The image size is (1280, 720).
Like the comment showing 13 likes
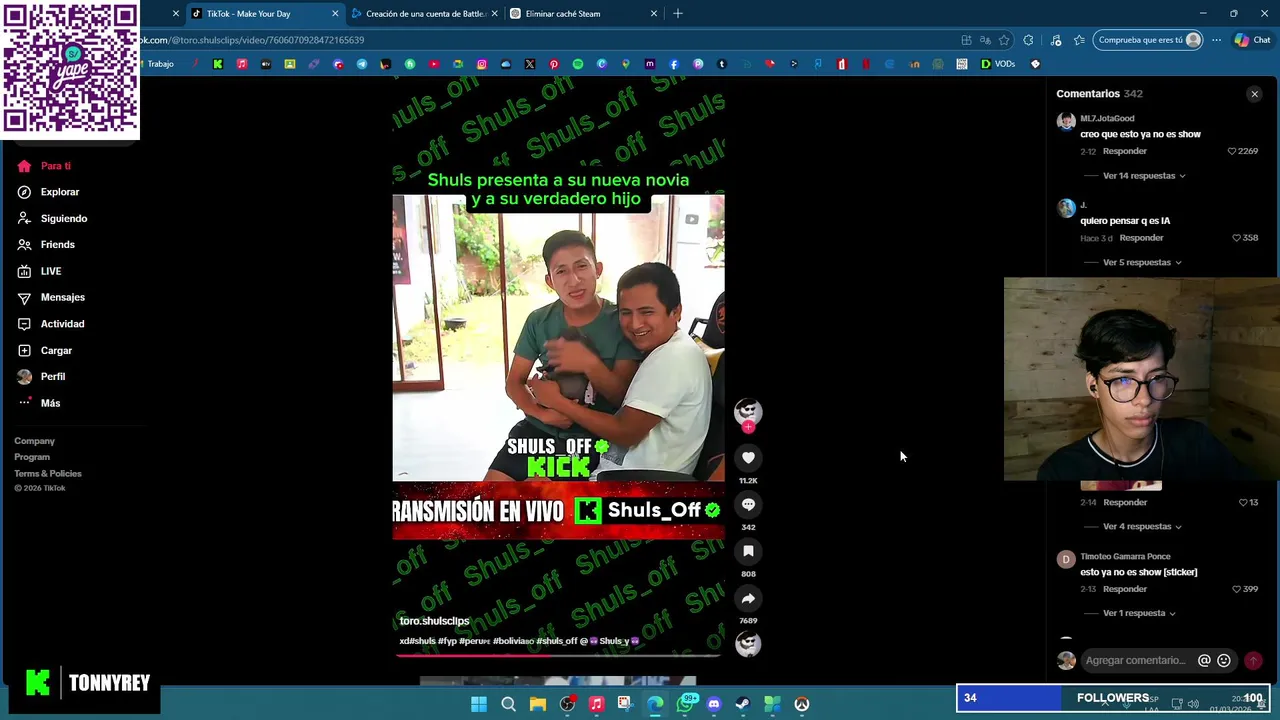point(1243,502)
